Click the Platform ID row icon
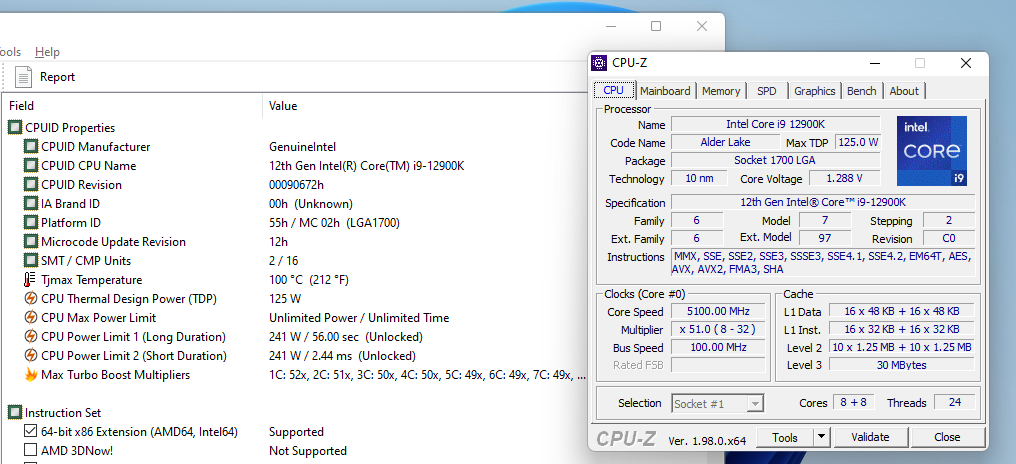Screen dimensions: 1016x464 (x=30, y=223)
